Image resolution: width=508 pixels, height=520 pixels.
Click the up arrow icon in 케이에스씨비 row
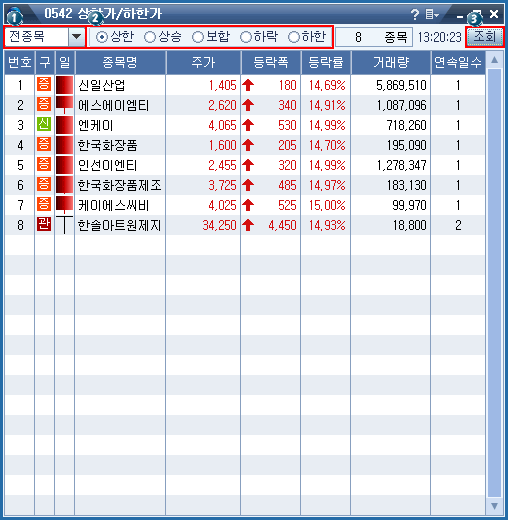click(248, 205)
